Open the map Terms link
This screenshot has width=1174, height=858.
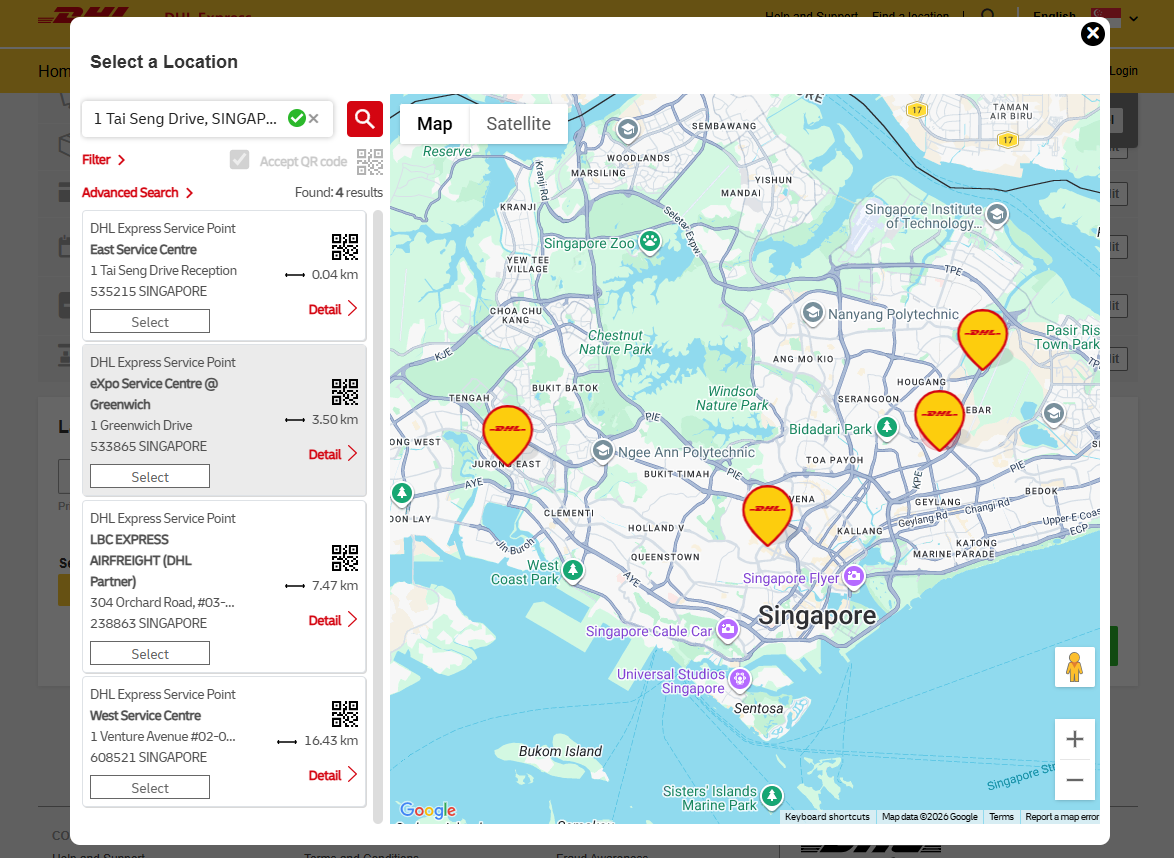(x=1001, y=817)
